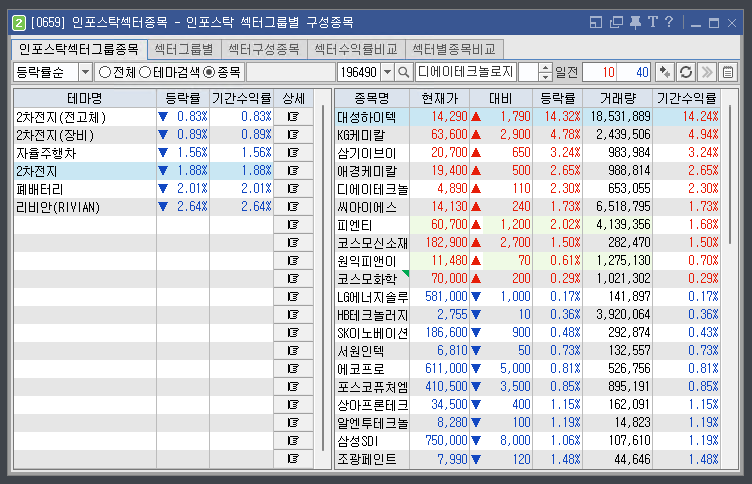Click the blue 40 period input field
The image size is (752, 484).
tap(634, 72)
